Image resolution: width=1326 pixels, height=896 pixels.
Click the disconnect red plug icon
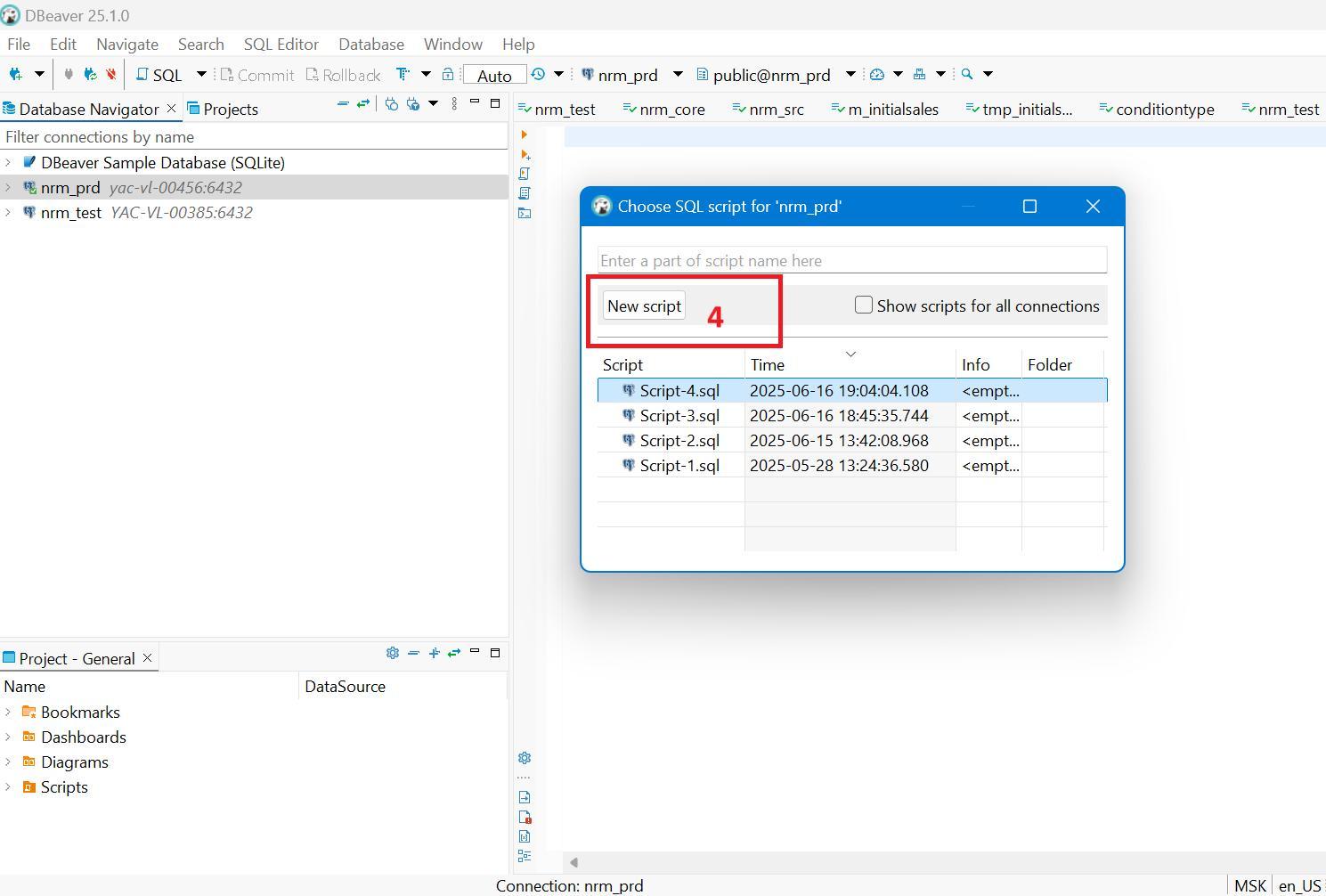click(x=111, y=75)
